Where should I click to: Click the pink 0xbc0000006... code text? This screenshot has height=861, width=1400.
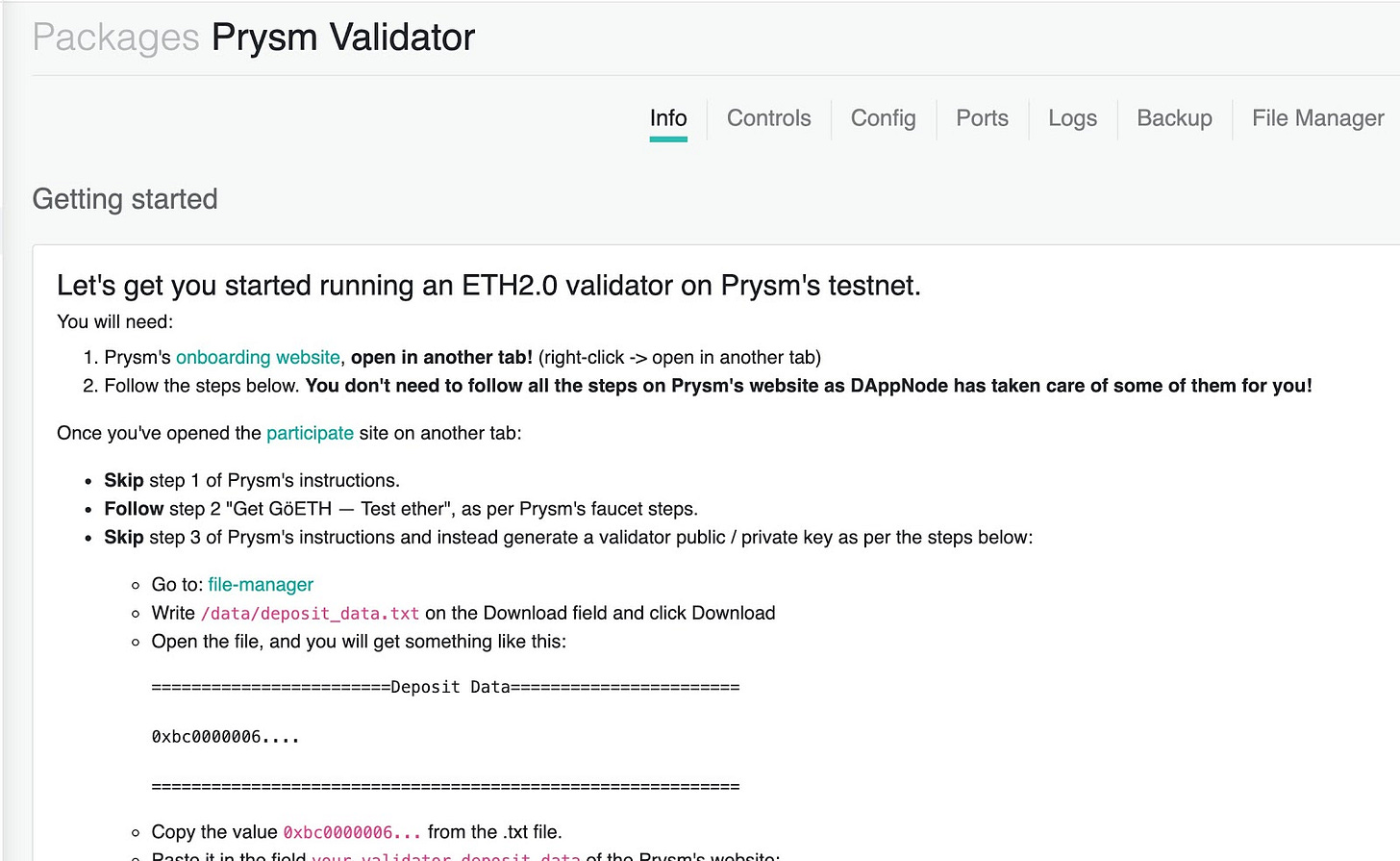(352, 832)
